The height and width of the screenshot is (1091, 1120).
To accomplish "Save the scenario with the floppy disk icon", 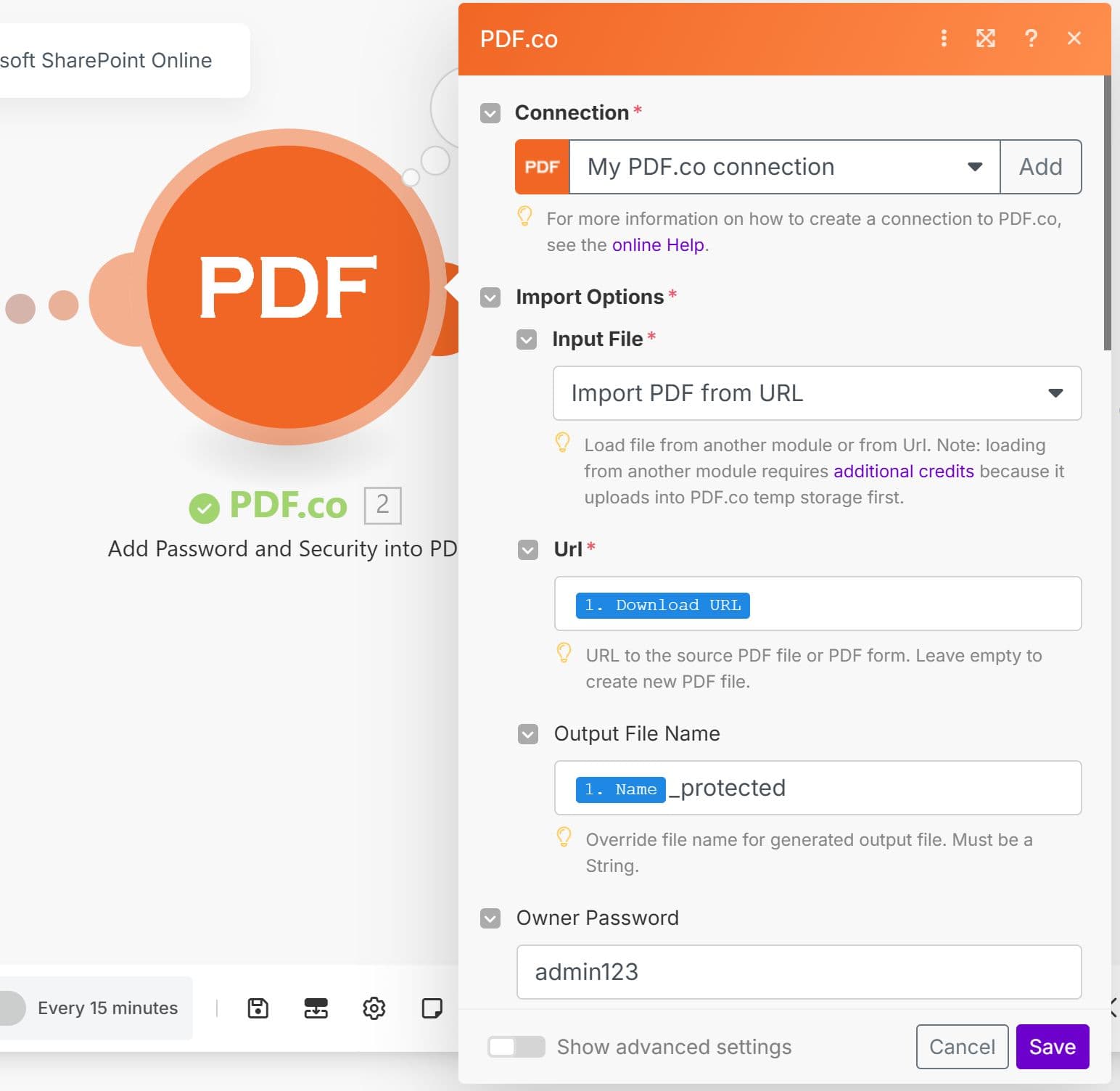I will pyautogui.click(x=258, y=1008).
